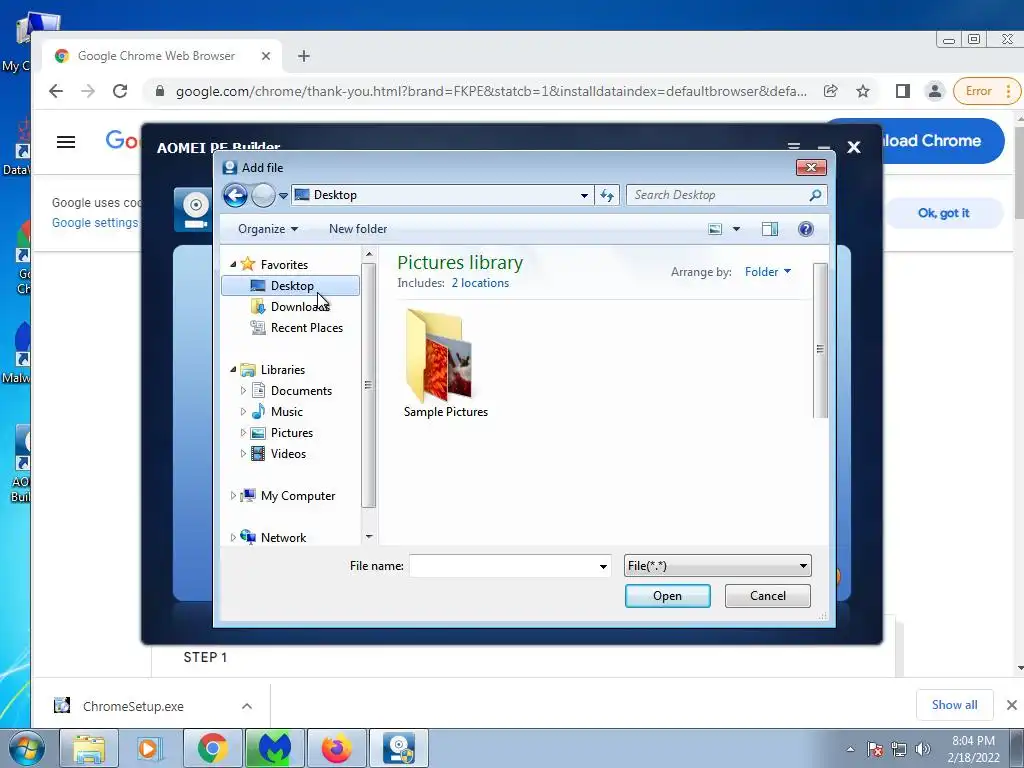Open the File name history dropdown arrow
The height and width of the screenshot is (768, 1024).
coord(603,566)
